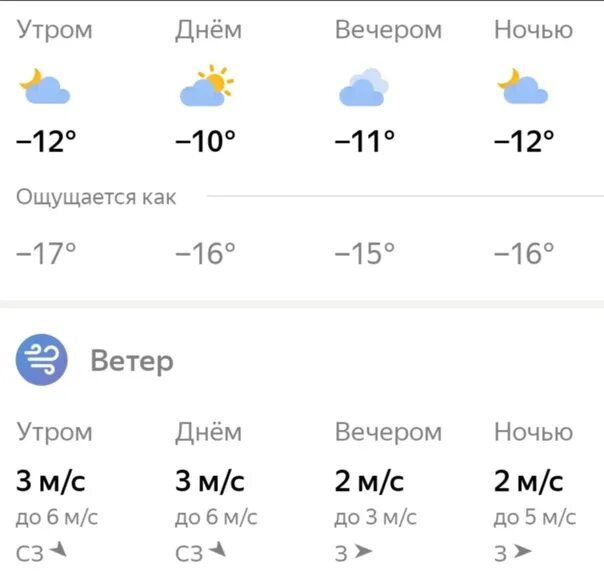Image resolution: width=604 pixels, height=585 pixels.
Task: Click the evening cloudy weather icon
Action: pyautogui.click(x=364, y=87)
